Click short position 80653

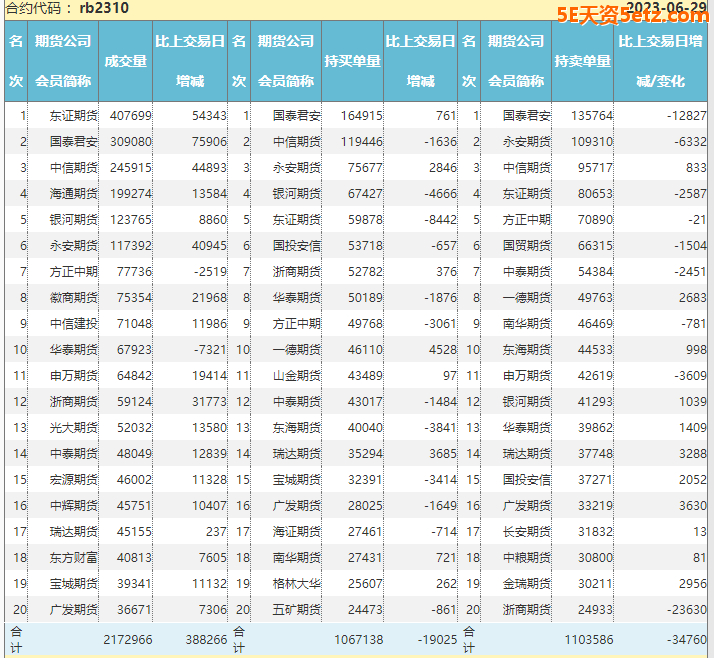(596, 194)
